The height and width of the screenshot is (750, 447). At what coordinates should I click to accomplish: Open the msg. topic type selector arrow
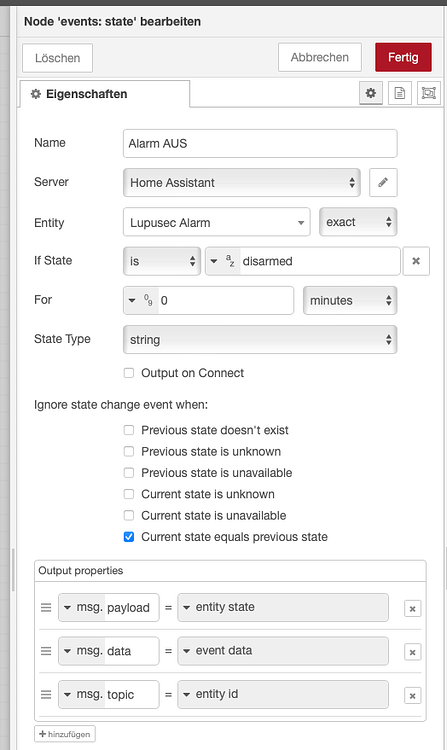[x=67, y=695]
